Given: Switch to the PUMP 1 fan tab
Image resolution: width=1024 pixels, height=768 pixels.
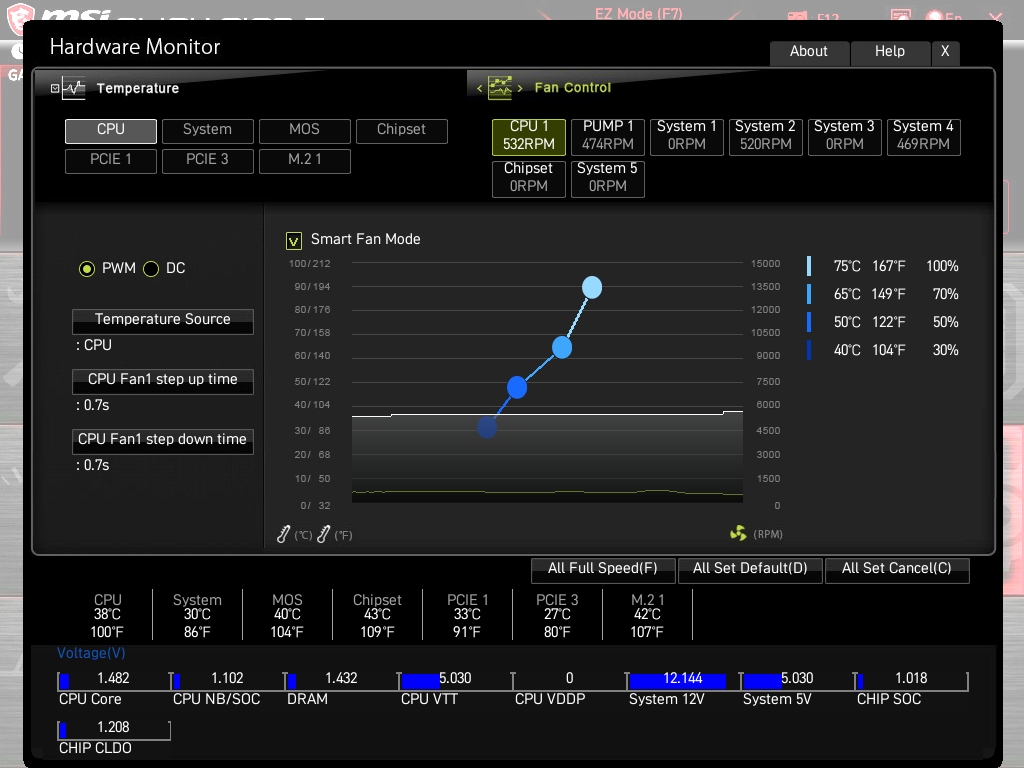Looking at the screenshot, I should pos(608,136).
